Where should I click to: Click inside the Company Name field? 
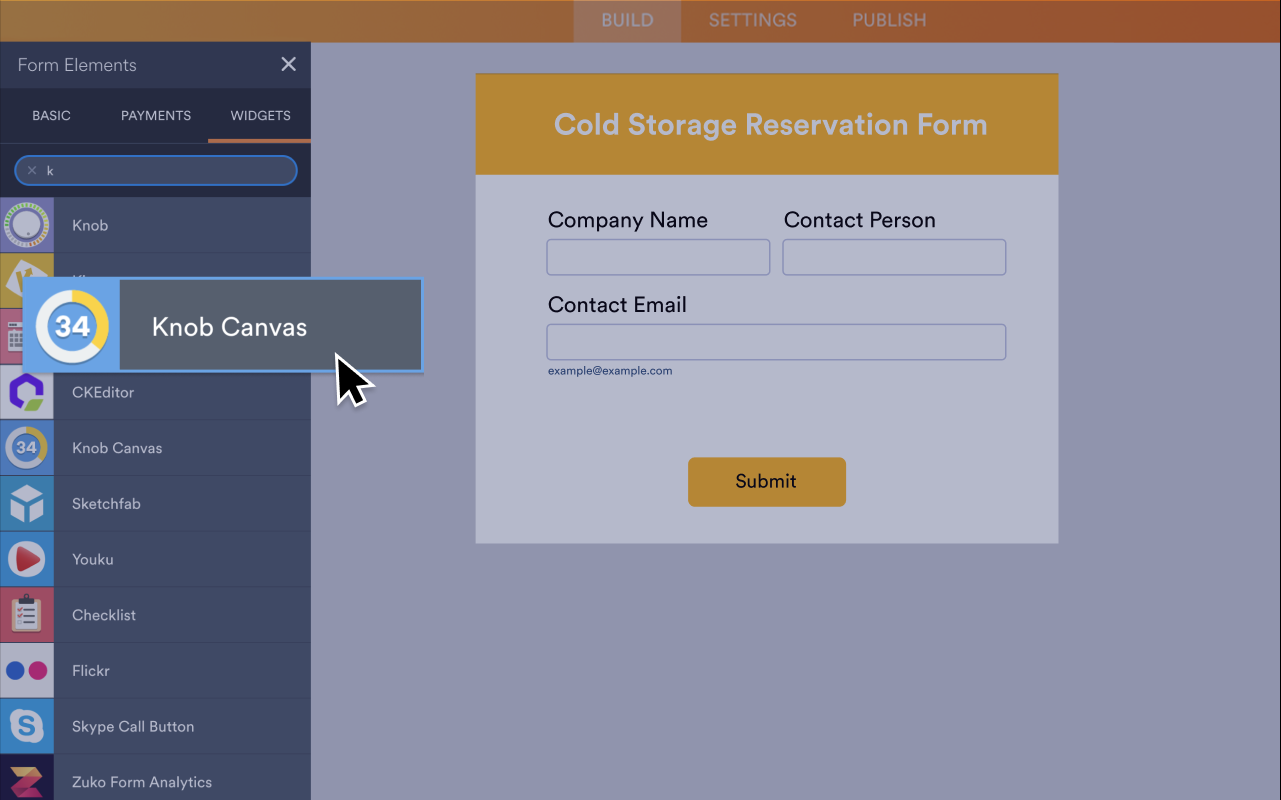point(657,257)
